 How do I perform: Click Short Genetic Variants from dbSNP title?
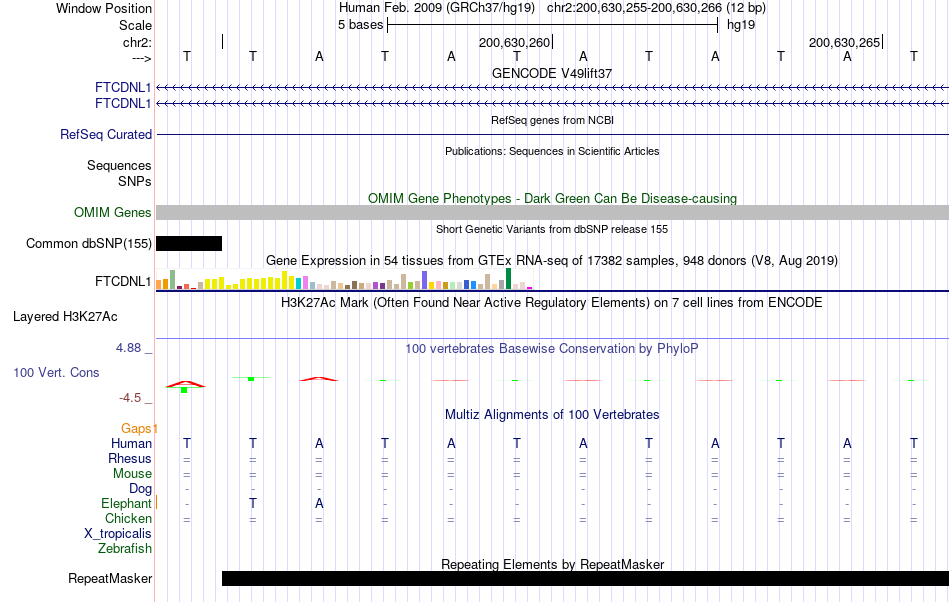(552, 229)
